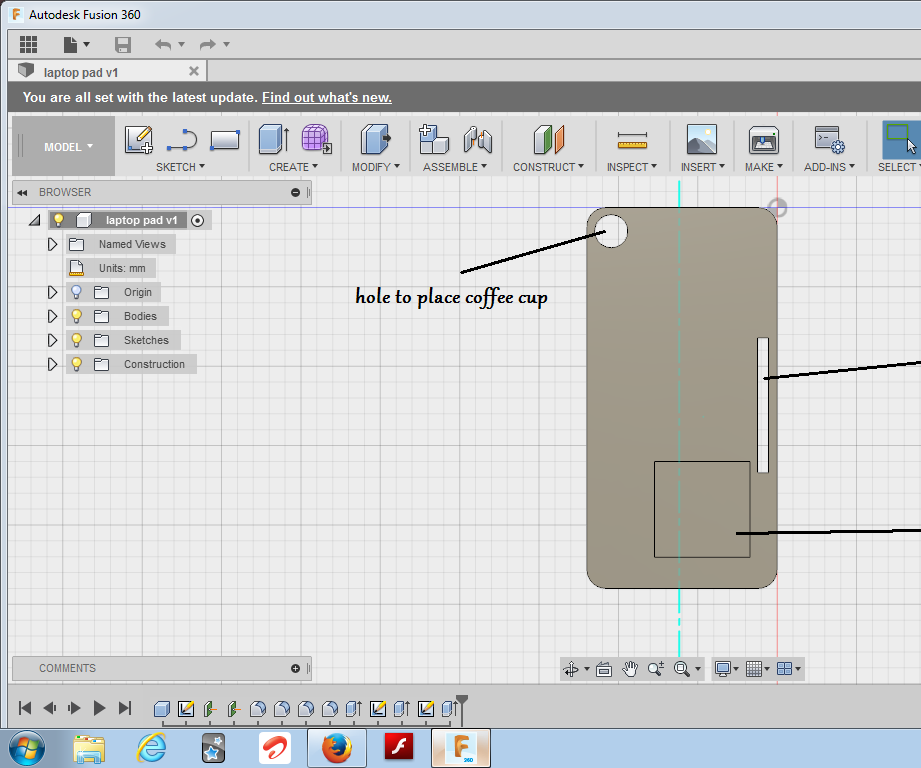The height and width of the screenshot is (768, 921).
Task: Open the Scripts and Add-Ins icon
Action: coord(829,140)
